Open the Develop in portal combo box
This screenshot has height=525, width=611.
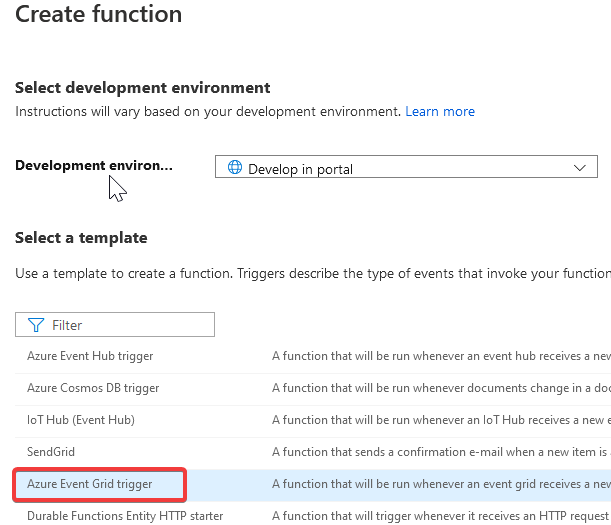[406, 167]
